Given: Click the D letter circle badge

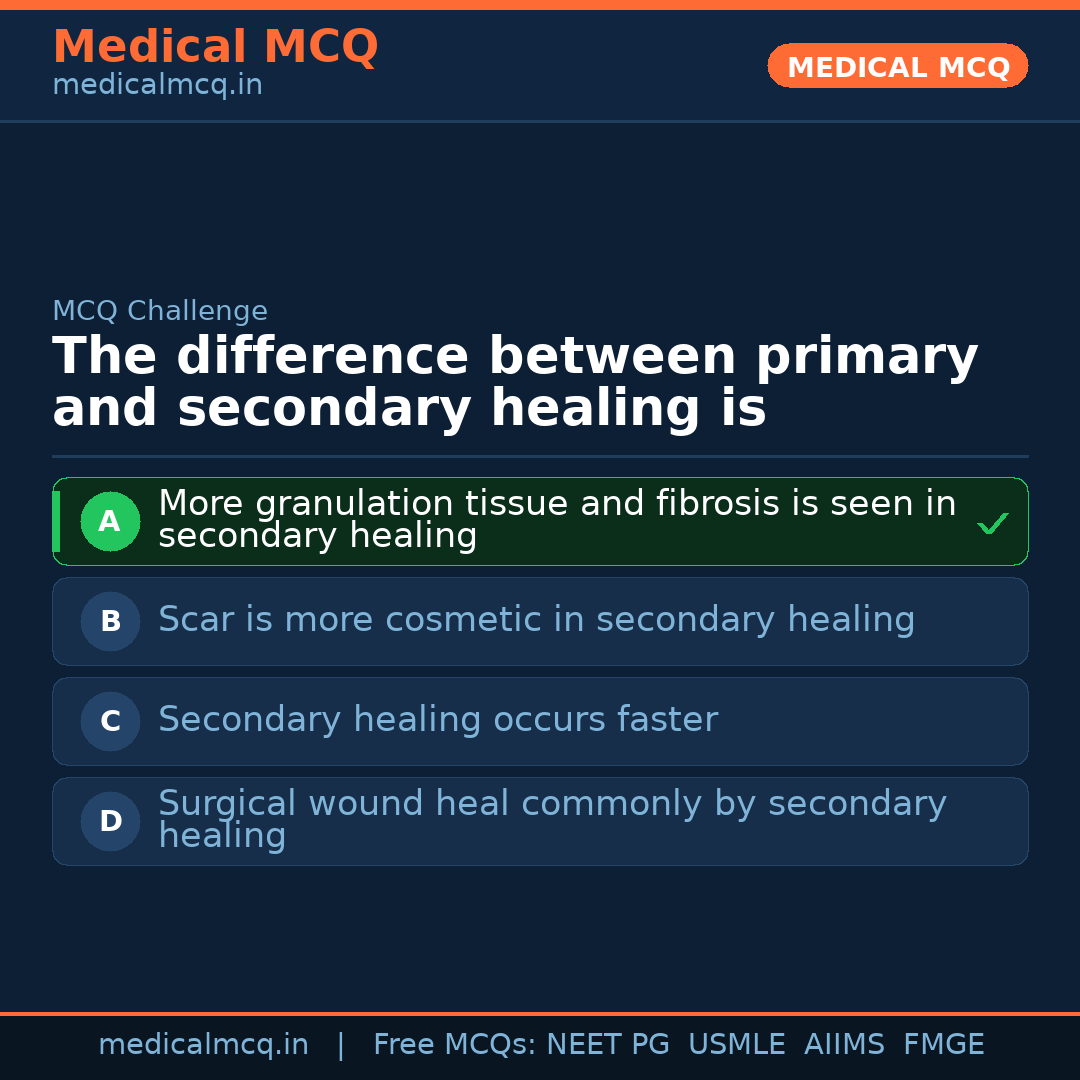Looking at the screenshot, I should (x=110, y=821).
